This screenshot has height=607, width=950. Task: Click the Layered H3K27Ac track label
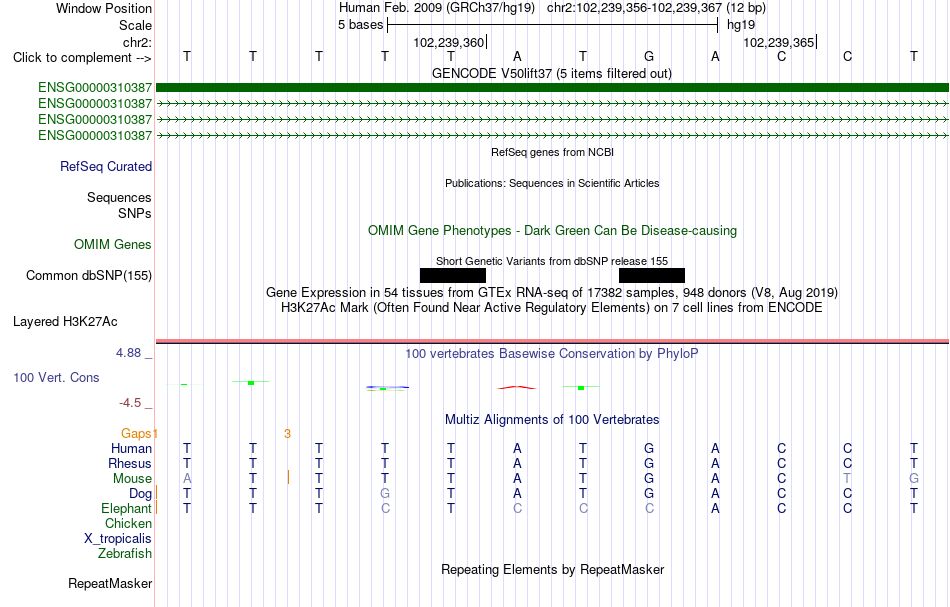[x=65, y=322]
